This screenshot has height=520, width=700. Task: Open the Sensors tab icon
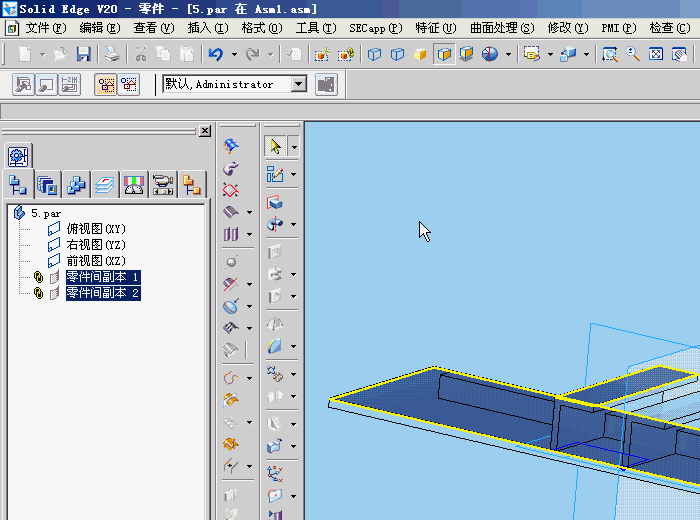pyautogui.click(x=133, y=185)
